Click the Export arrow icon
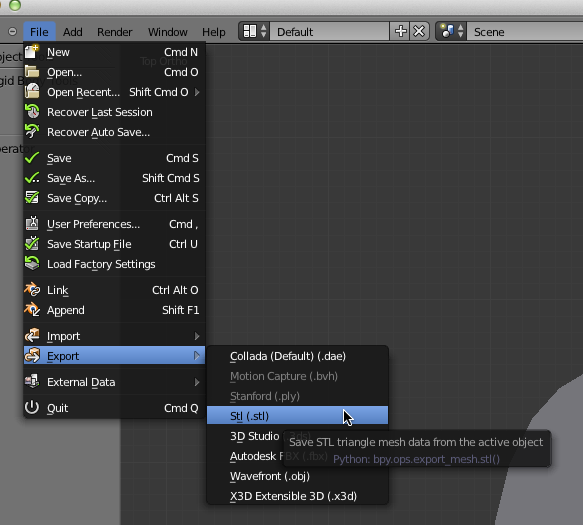This screenshot has height=525, width=583. click(x=32, y=355)
